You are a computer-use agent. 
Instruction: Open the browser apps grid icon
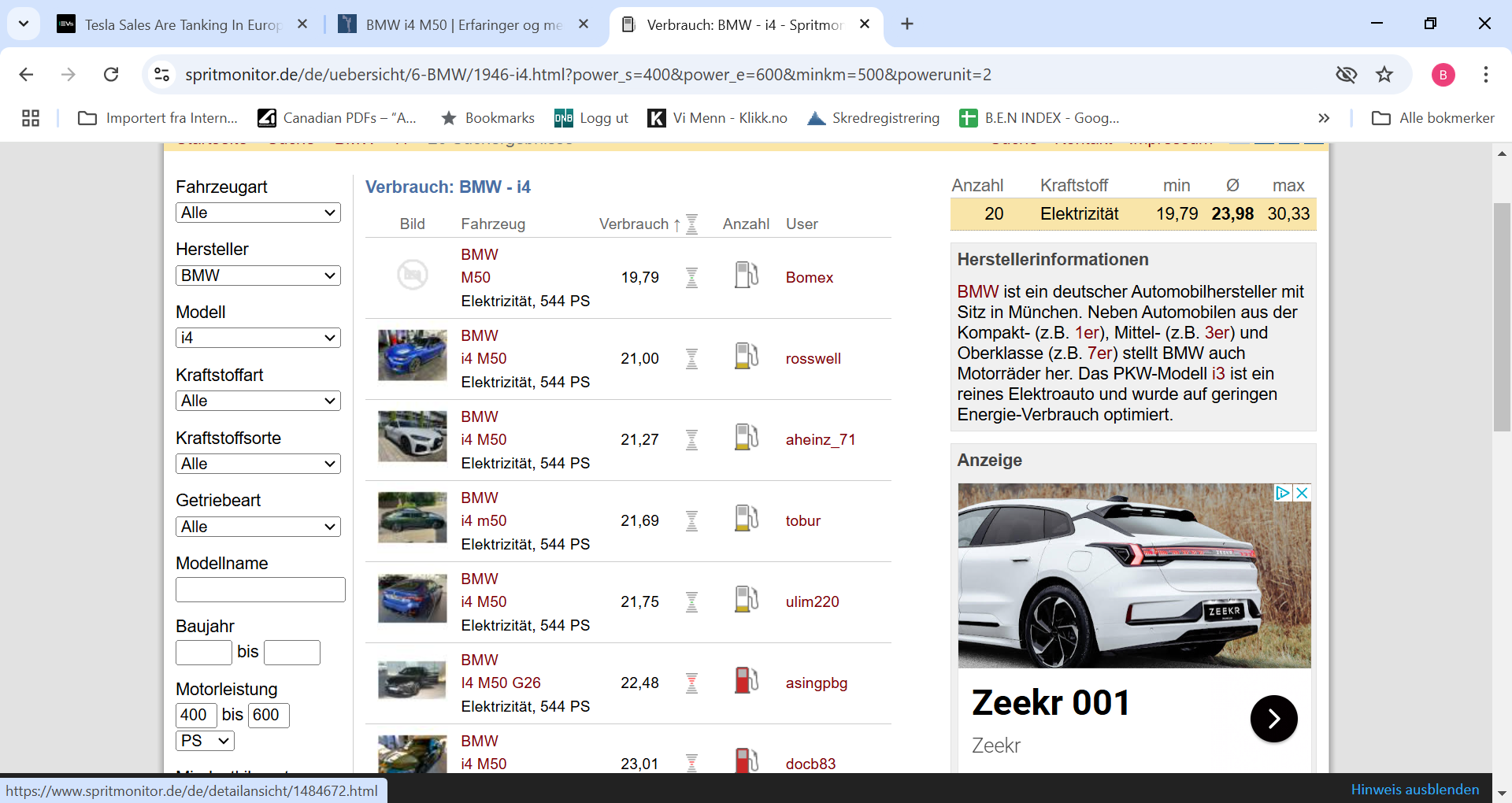[31, 118]
